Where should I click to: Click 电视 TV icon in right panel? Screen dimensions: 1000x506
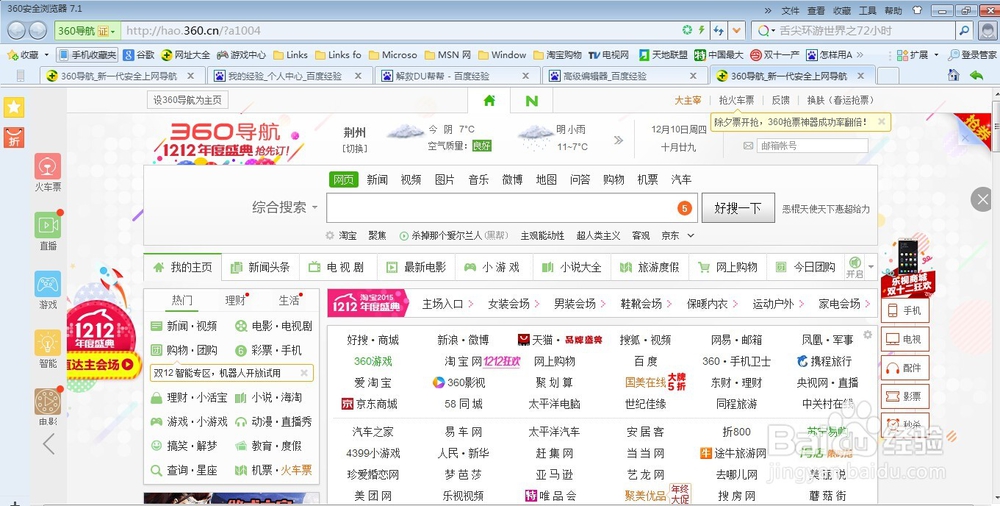[x=905, y=339]
